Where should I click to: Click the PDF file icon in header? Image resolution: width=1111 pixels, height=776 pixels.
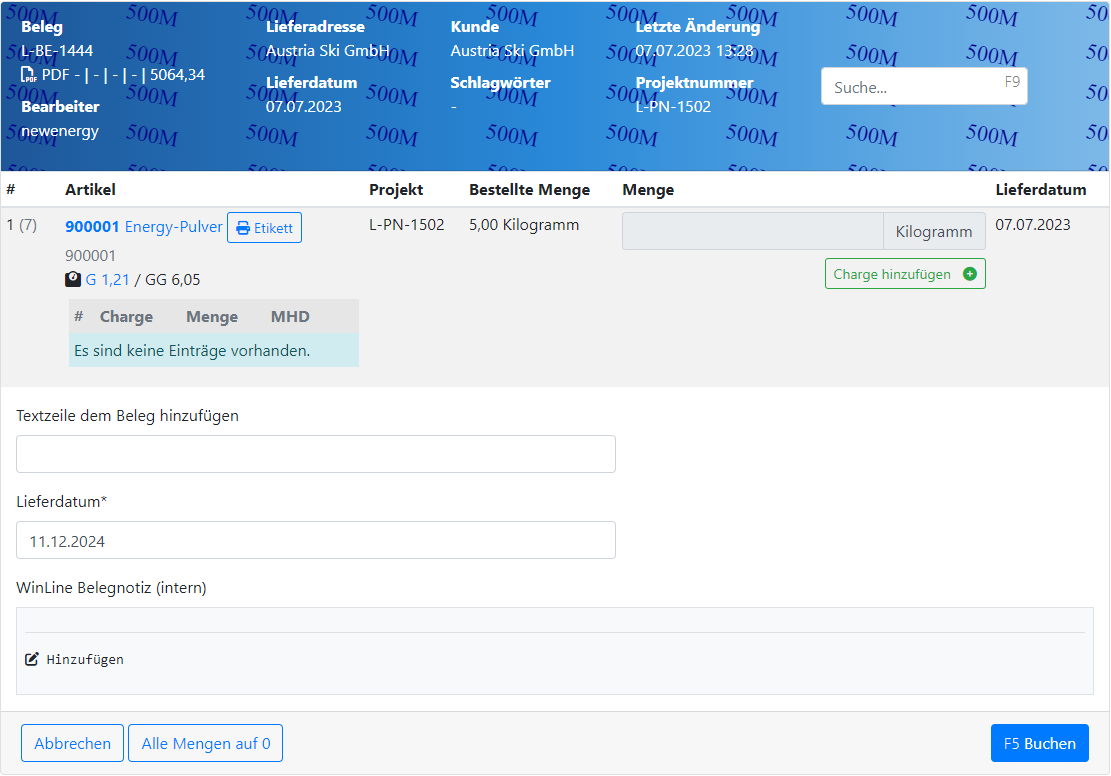[x=29, y=75]
